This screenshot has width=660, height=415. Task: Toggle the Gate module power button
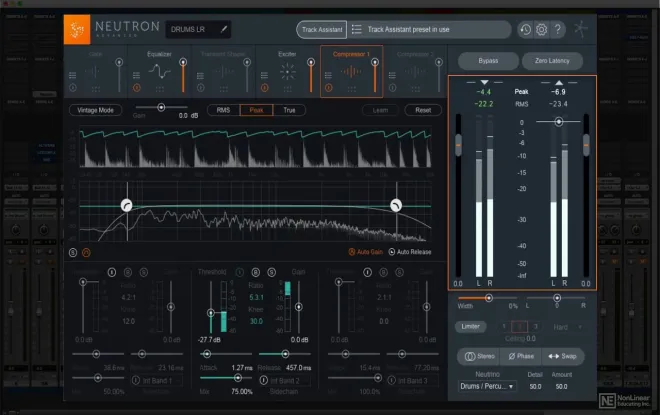[72, 88]
